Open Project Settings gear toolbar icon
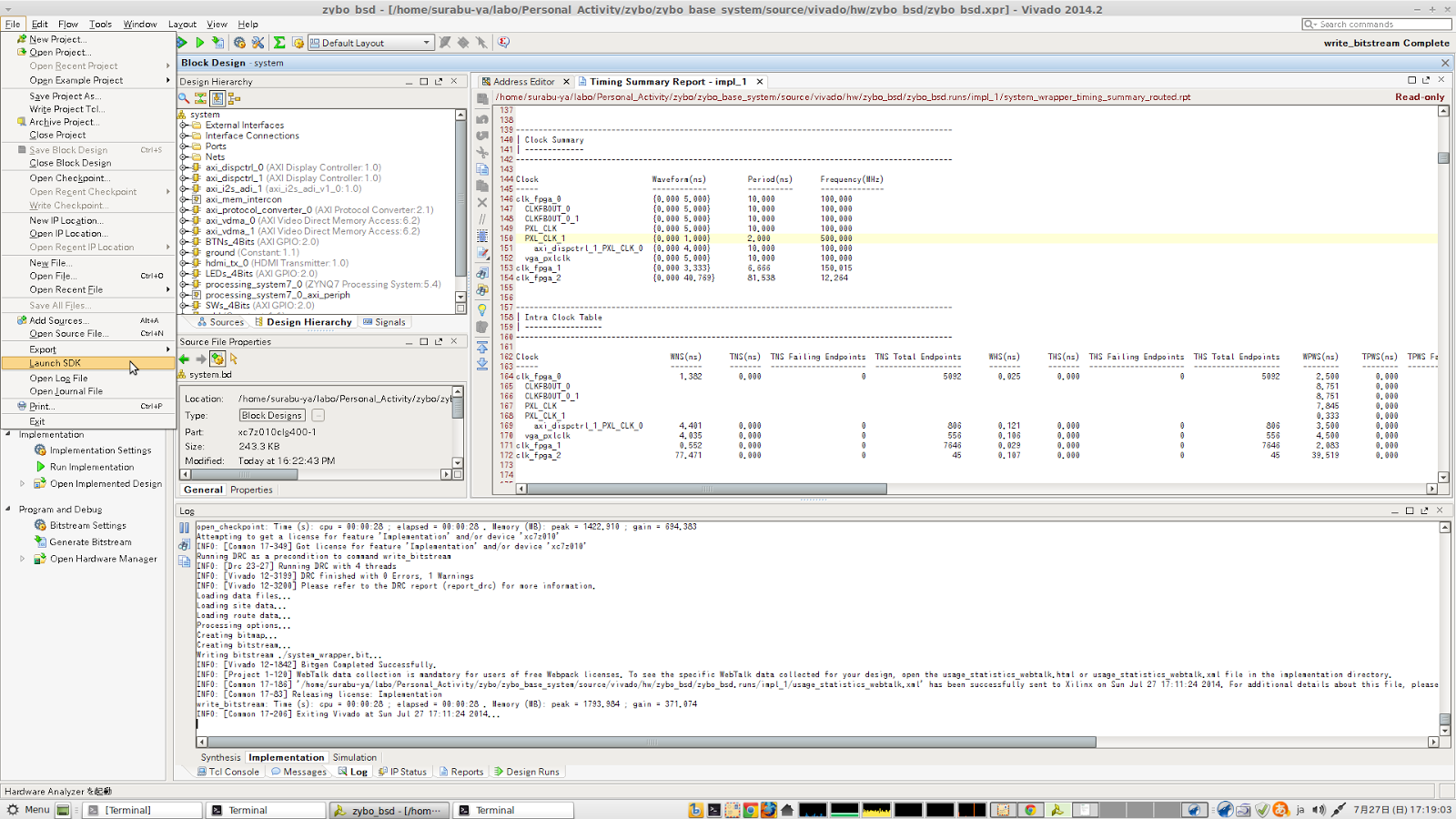The image size is (1456, 819). pyautogui.click(x=239, y=43)
